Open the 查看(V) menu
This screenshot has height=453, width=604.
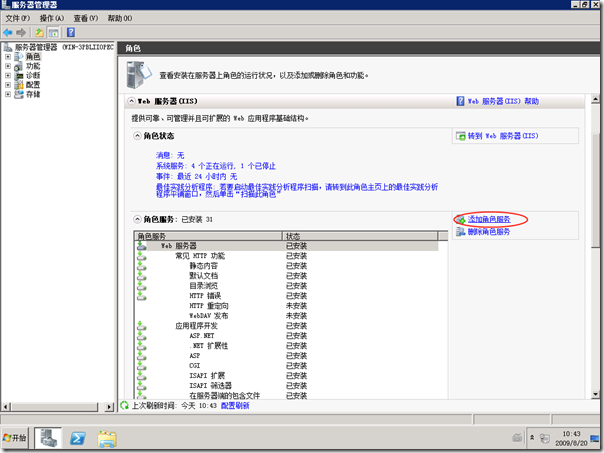click(x=86, y=18)
